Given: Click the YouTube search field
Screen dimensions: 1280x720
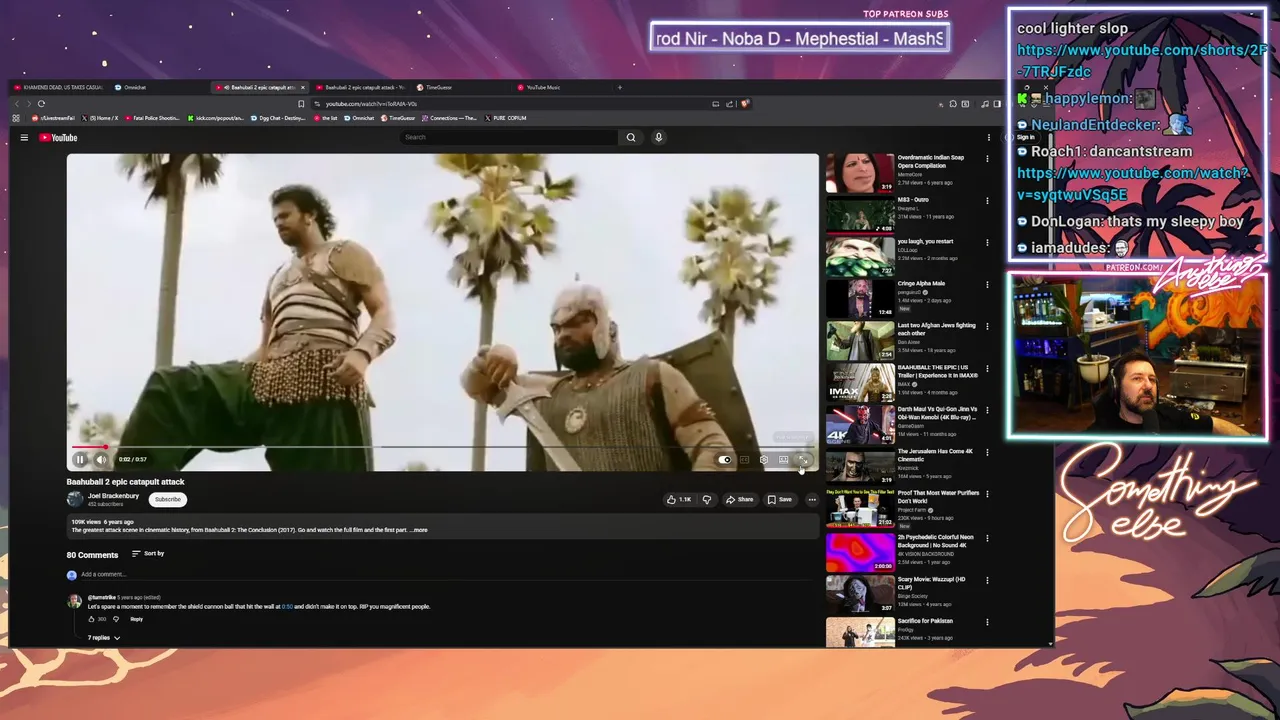Looking at the screenshot, I should click(508, 137).
